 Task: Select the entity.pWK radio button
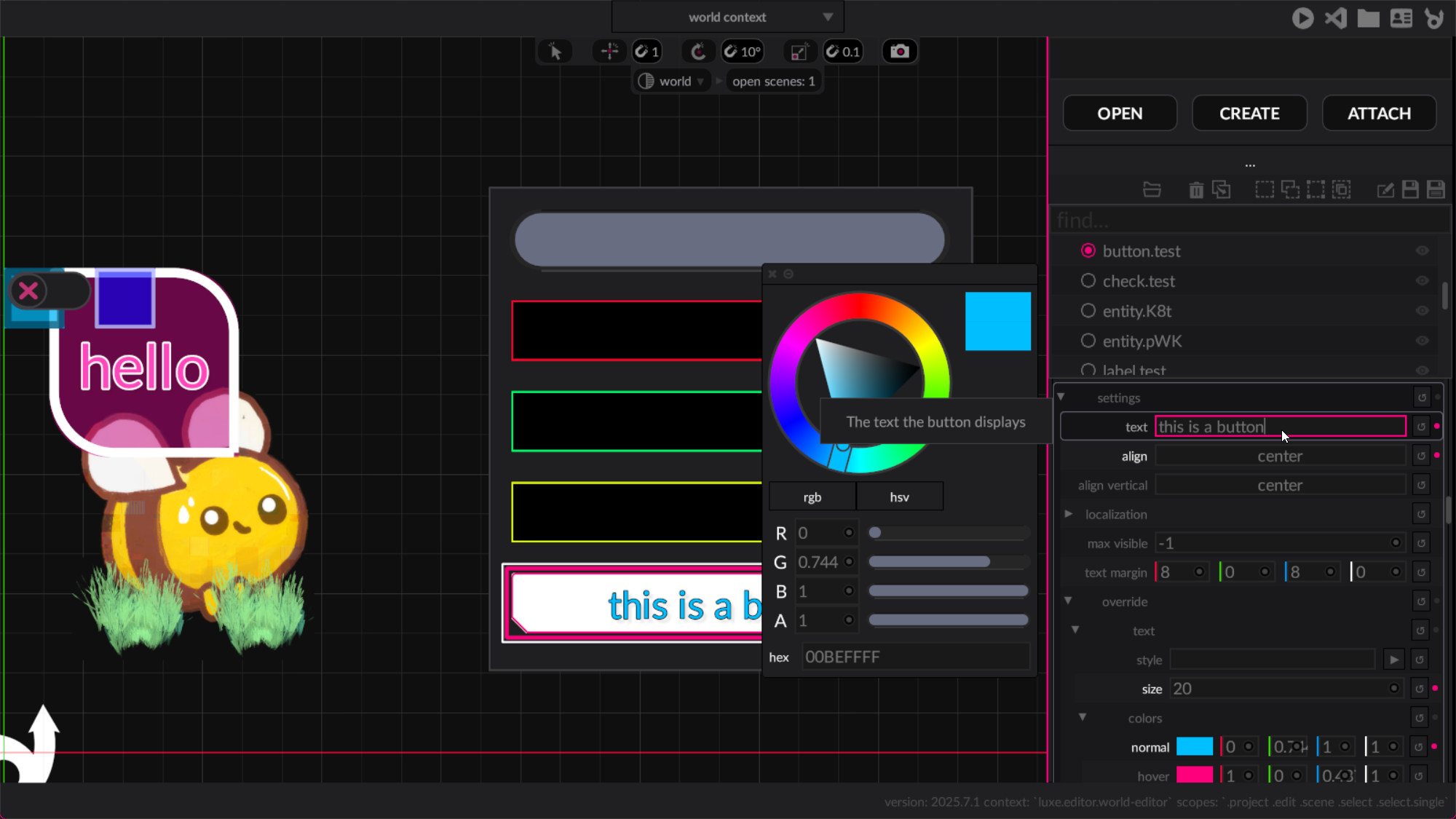[1088, 341]
